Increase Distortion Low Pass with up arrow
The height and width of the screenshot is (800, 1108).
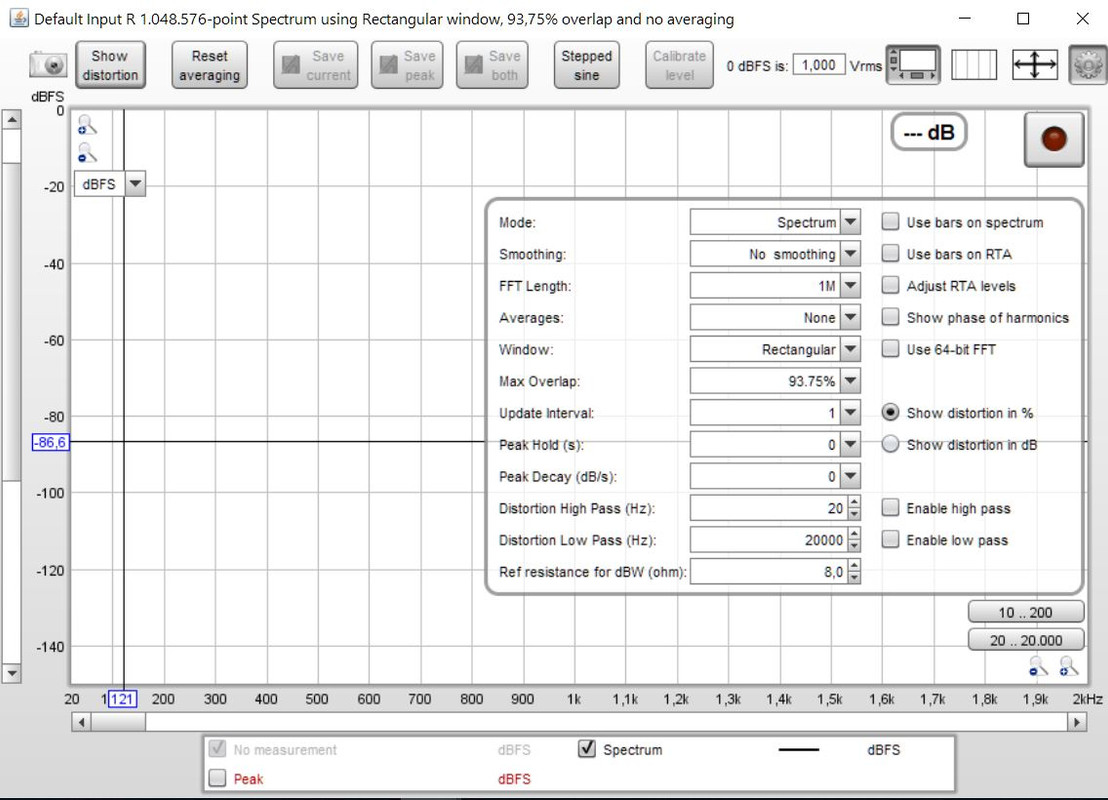[854, 535]
